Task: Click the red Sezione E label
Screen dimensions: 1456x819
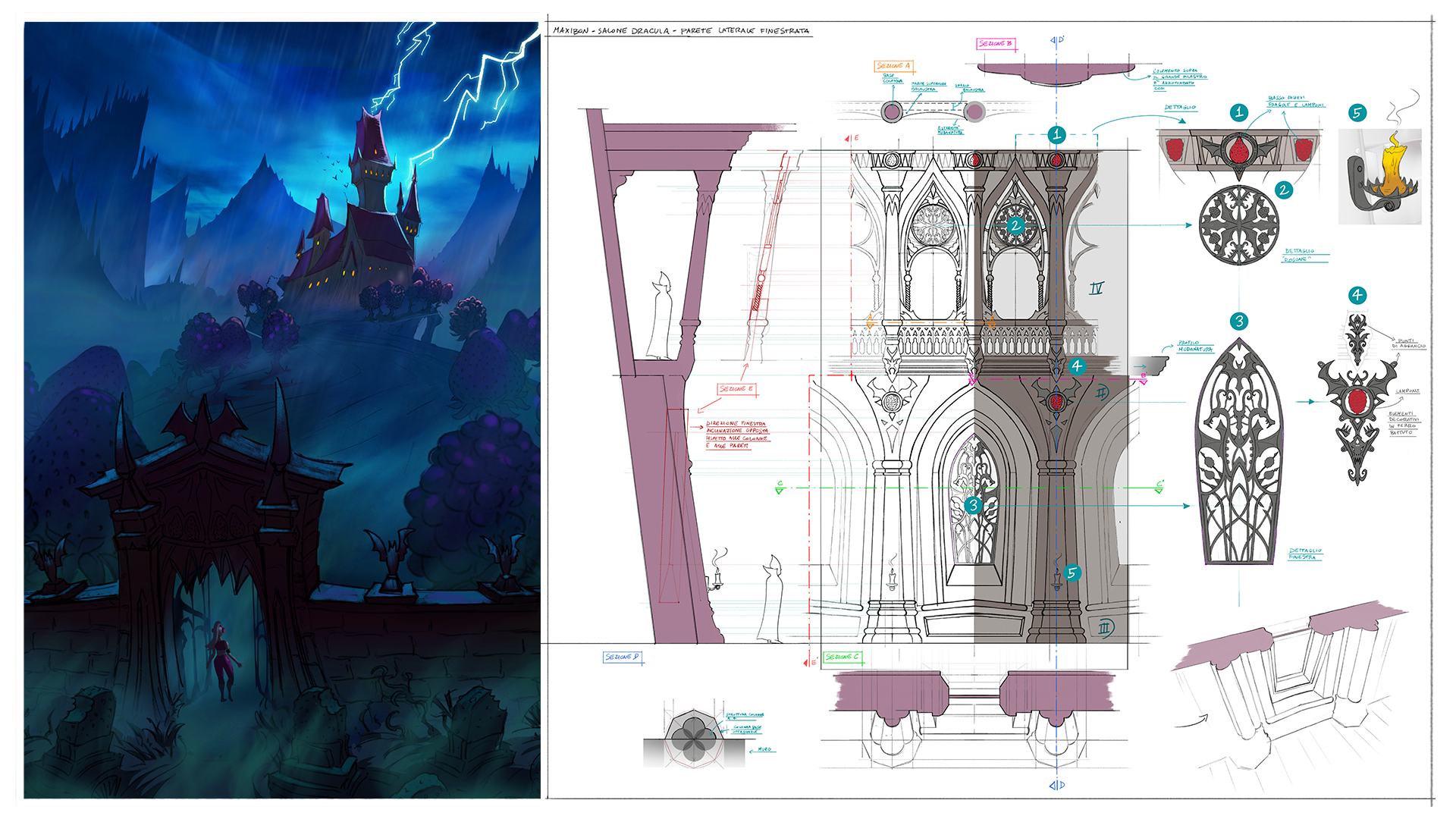Action: pos(736,389)
